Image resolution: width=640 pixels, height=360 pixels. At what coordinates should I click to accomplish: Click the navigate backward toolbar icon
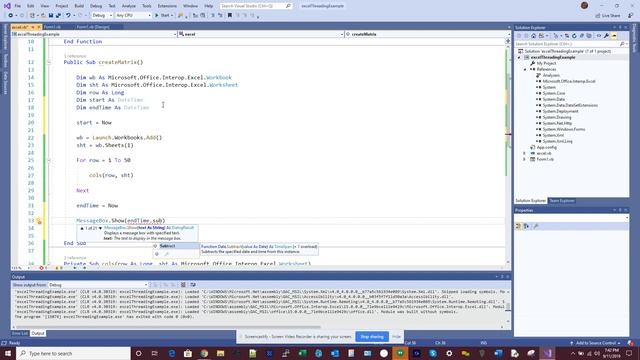click(11, 16)
